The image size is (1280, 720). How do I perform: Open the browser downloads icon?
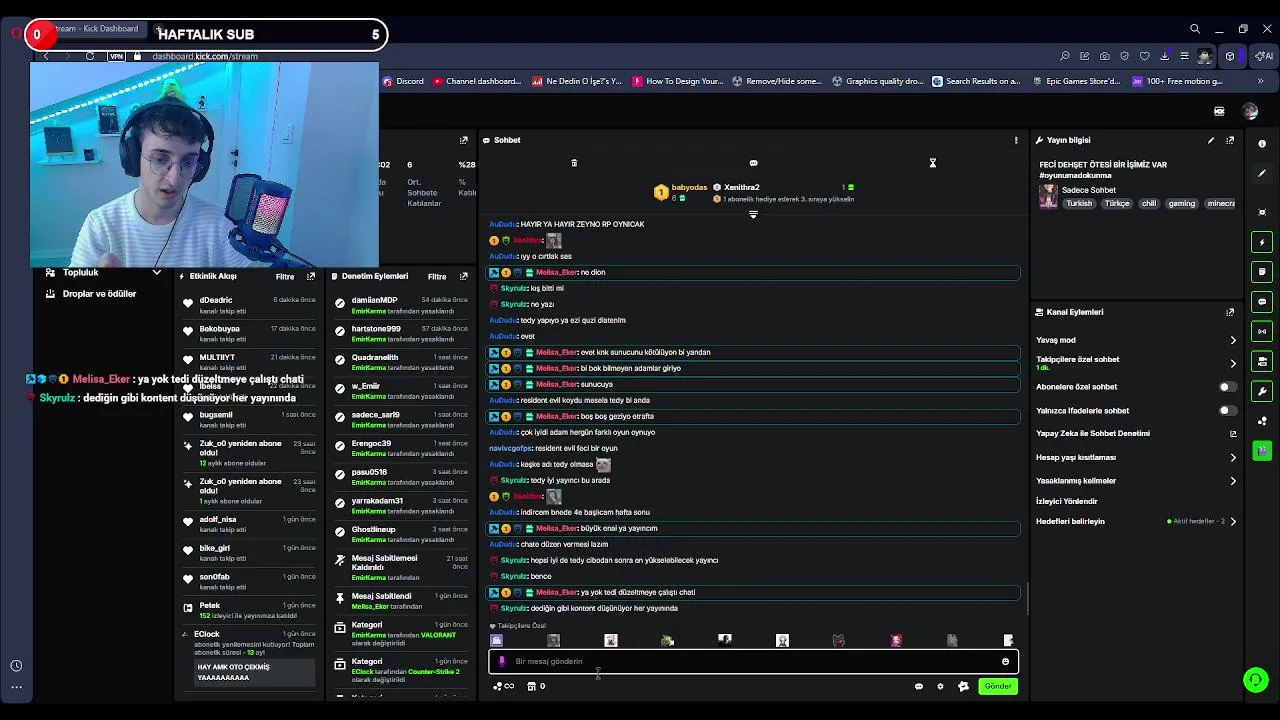point(1164,56)
